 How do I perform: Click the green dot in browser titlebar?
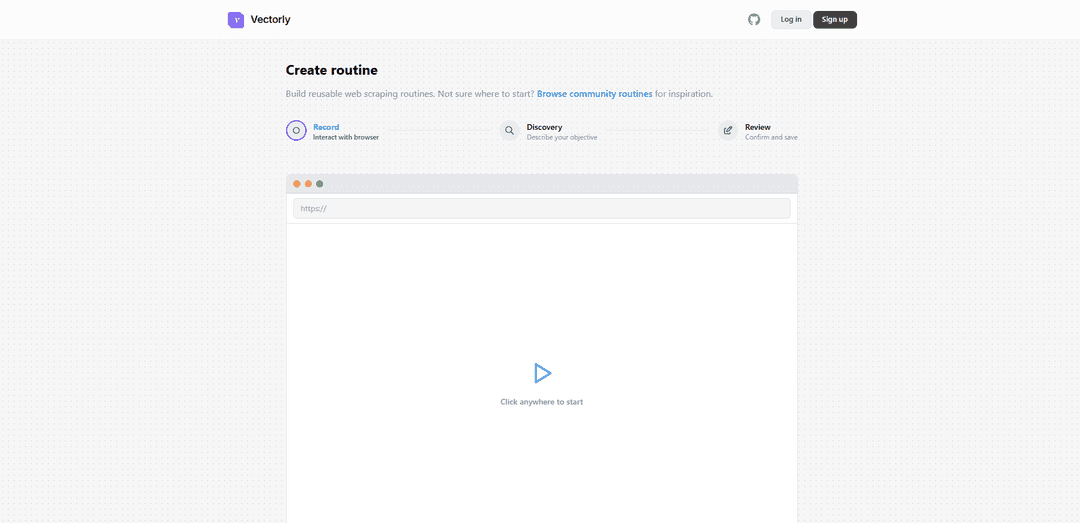[x=320, y=184]
